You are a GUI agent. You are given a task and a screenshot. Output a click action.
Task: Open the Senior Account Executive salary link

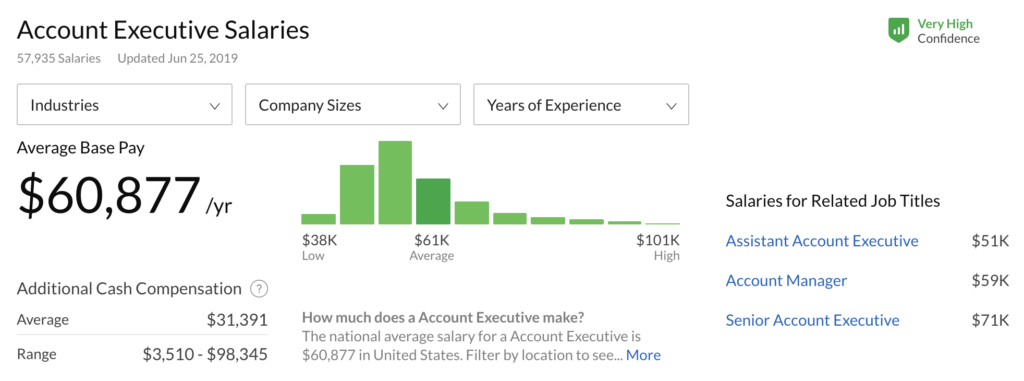812,321
